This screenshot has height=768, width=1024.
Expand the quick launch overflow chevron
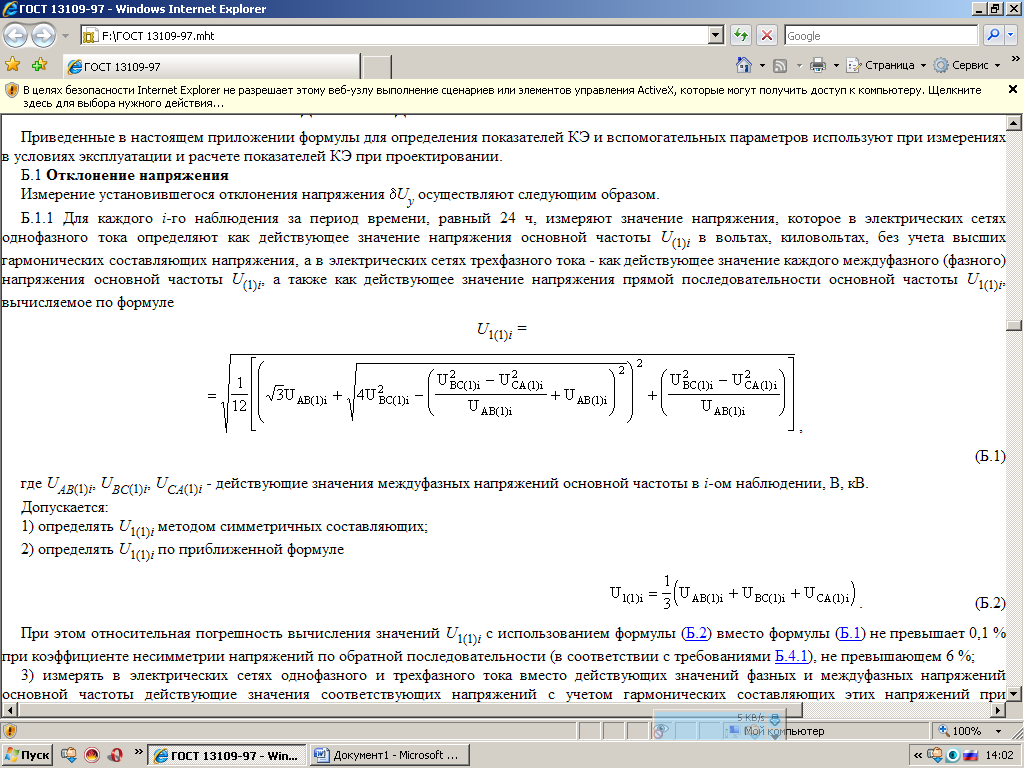click(x=138, y=752)
